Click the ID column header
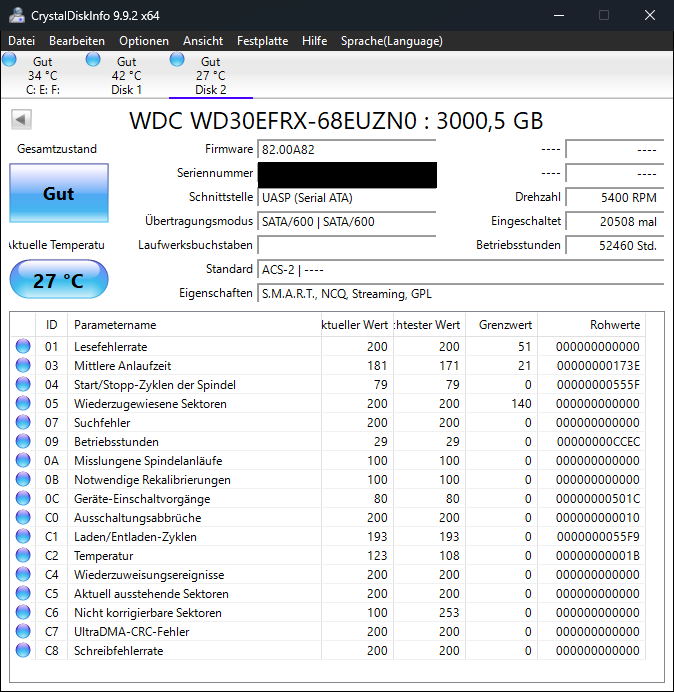The image size is (674, 692). click(x=51, y=325)
